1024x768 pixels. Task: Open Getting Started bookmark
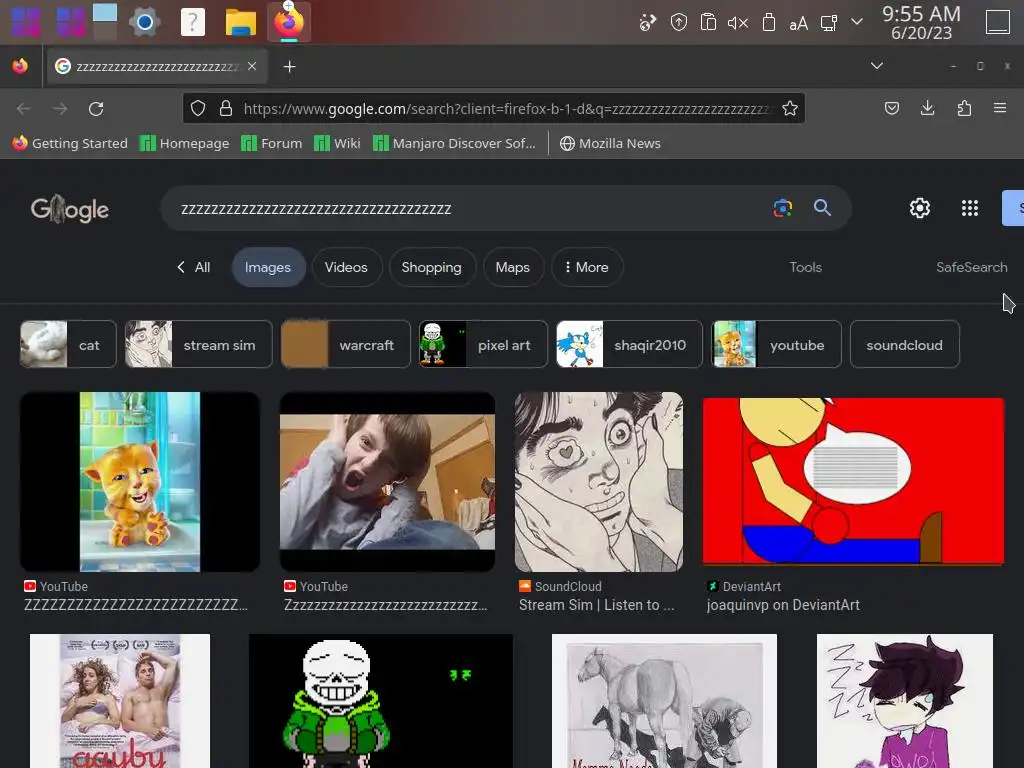coord(70,143)
